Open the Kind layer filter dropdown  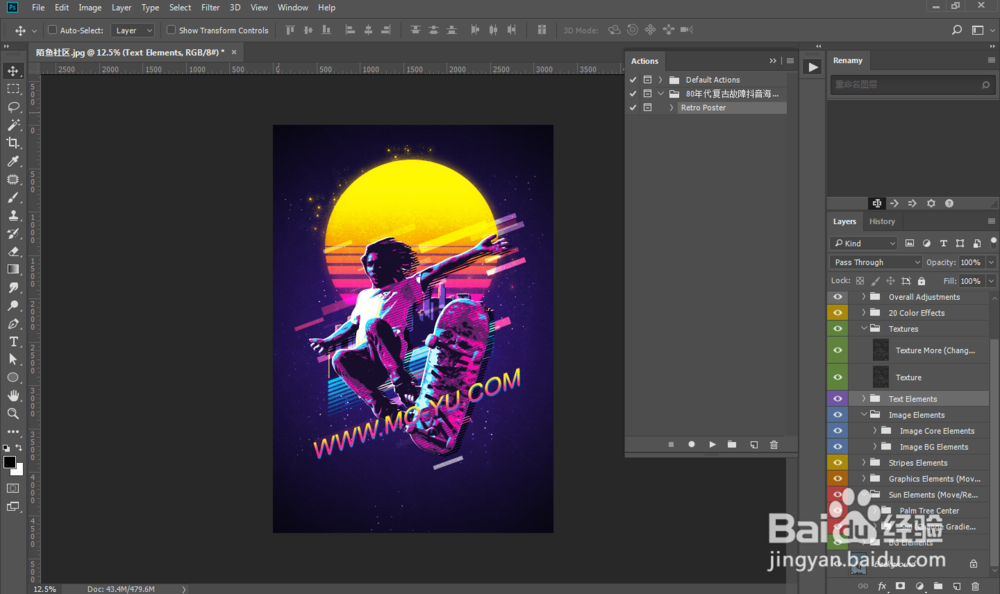864,243
